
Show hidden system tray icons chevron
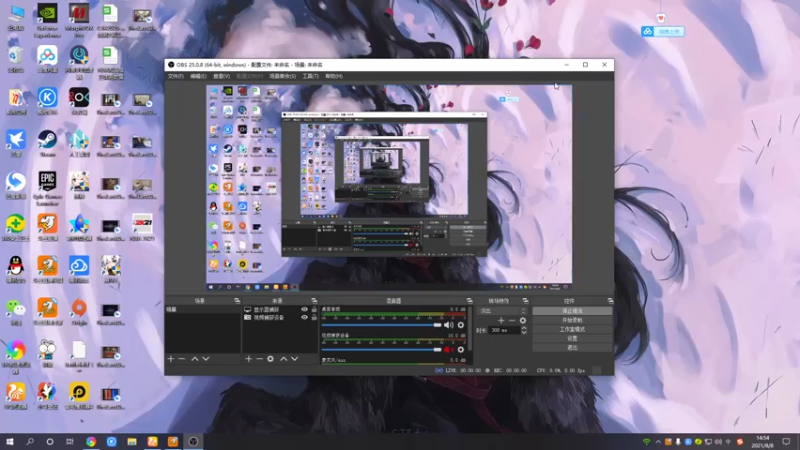point(658,442)
